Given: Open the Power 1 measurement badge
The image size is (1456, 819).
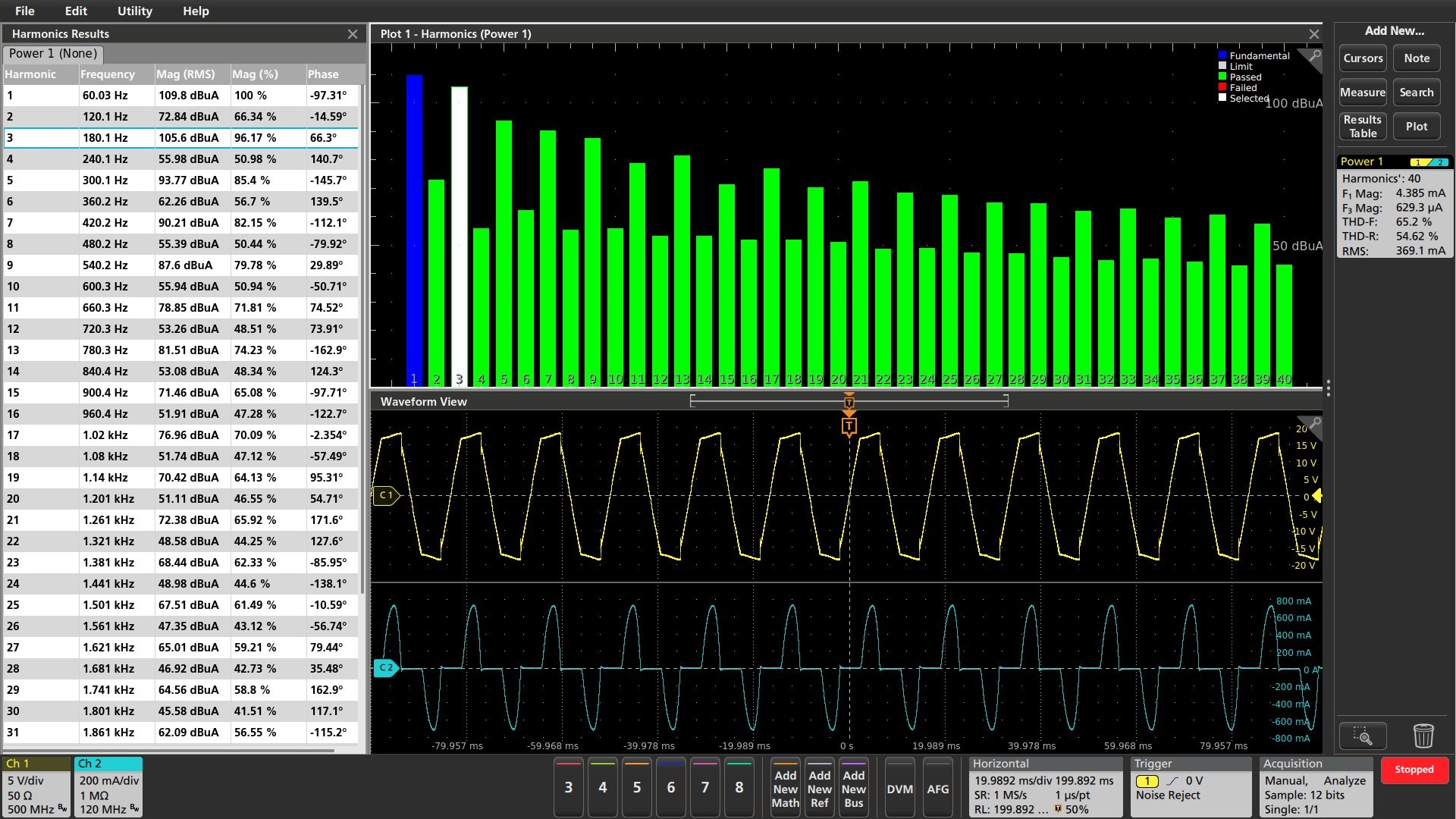Looking at the screenshot, I should 1394,206.
